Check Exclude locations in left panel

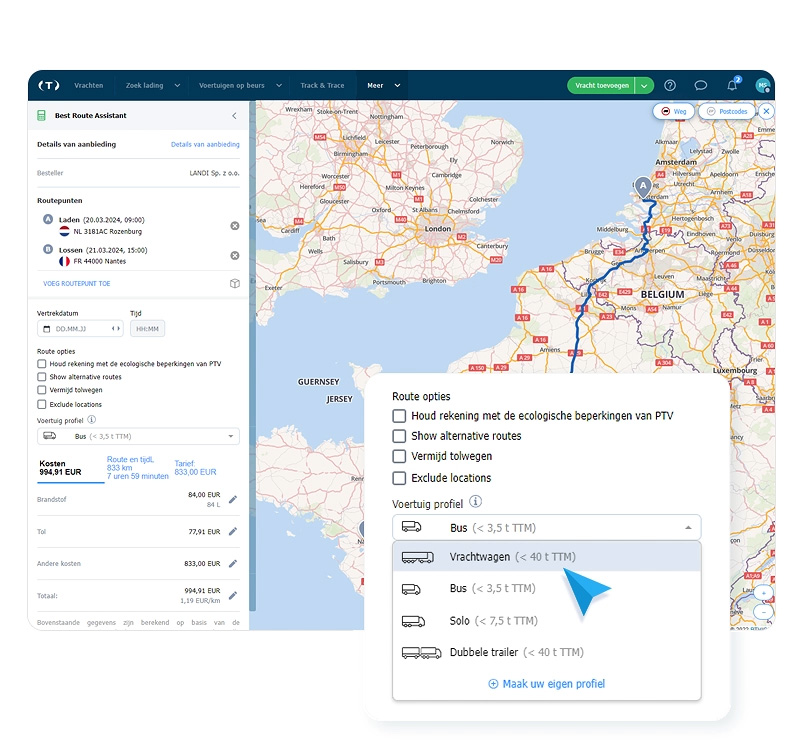(x=42, y=404)
